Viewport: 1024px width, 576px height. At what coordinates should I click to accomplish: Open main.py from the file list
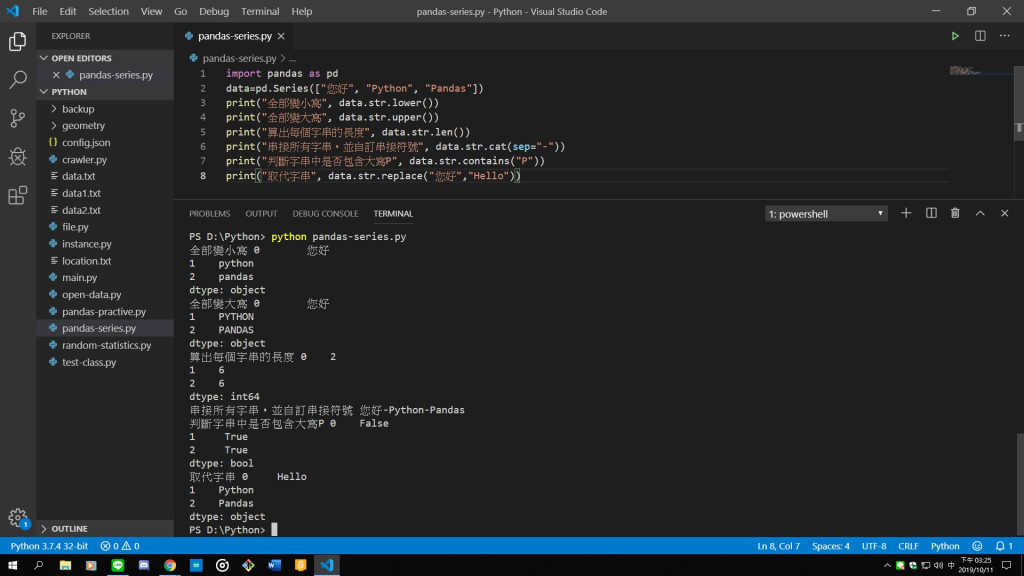[104, 278]
